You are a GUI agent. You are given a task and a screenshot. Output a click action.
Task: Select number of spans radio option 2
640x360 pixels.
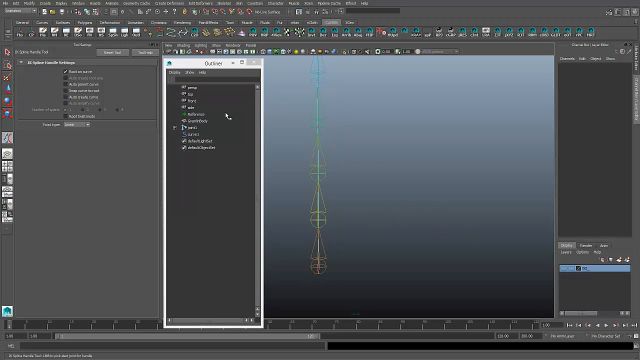83,110
